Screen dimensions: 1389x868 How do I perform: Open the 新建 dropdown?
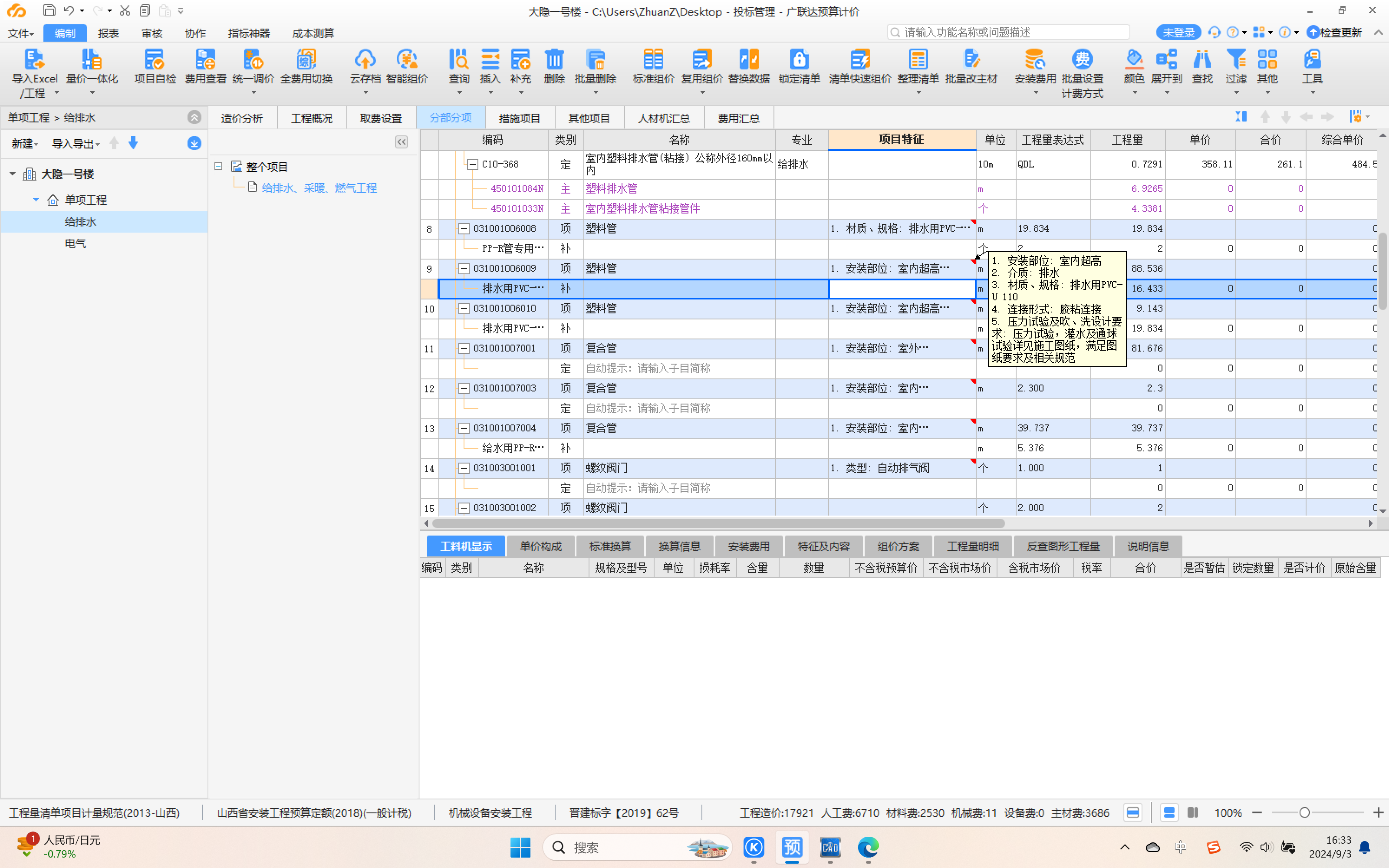click(x=25, y=144)
